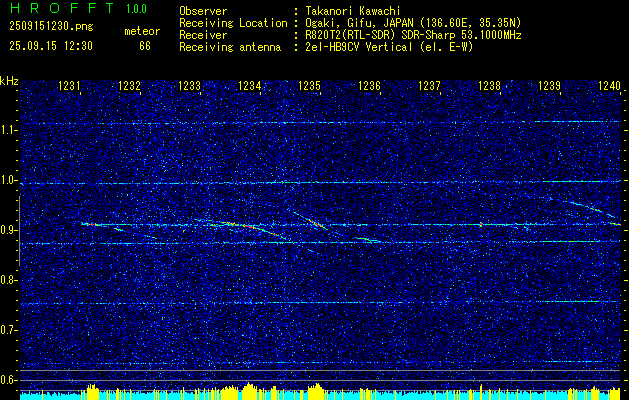Click the 1.0 kHz axis label
The image size is (629, 400).
point(8,180)
